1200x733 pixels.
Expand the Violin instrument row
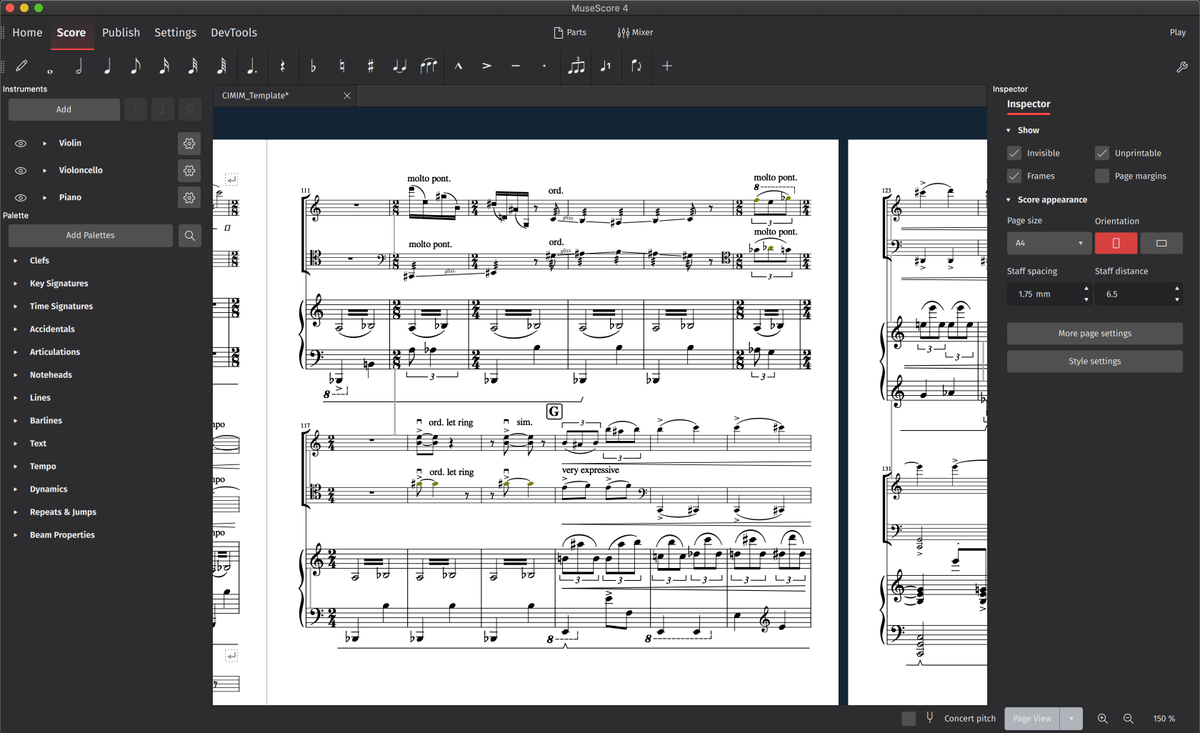[x=45, y=143]
